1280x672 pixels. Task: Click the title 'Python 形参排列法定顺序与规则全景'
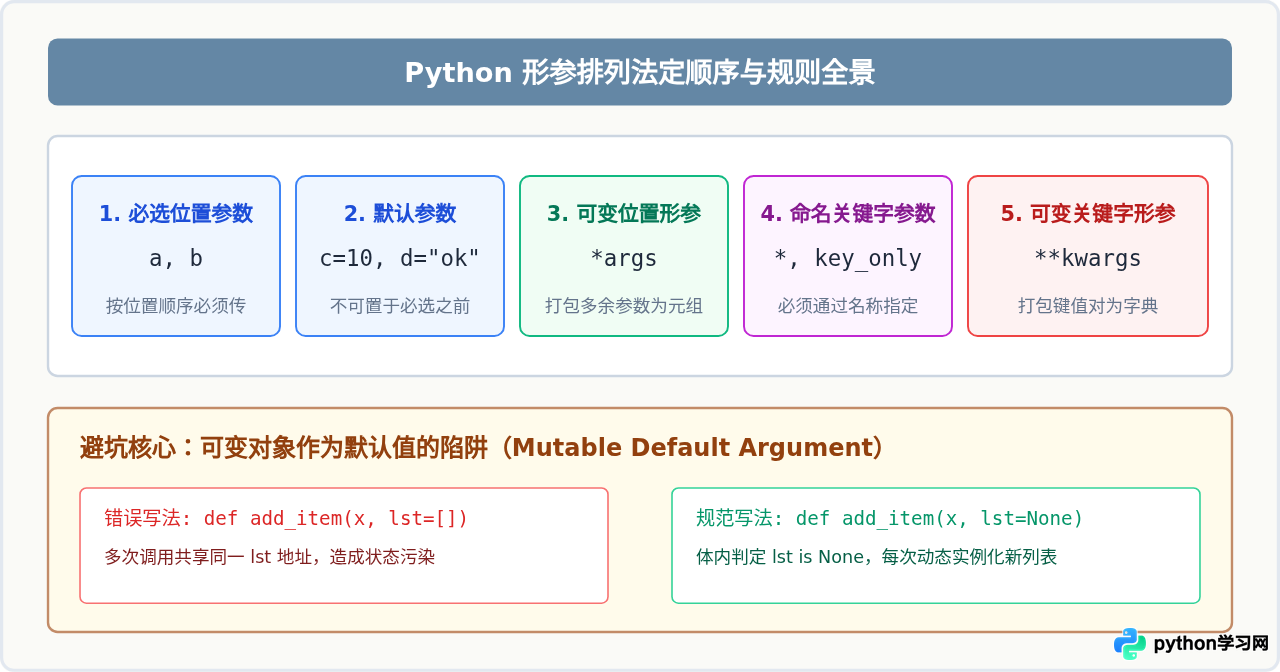pyautogui.click(x=640, y=72)
